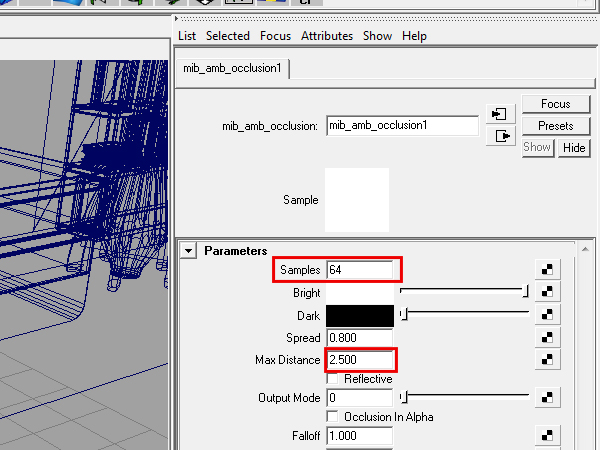The height and width of the screenshot is (450, 600).
Task: Click the Bright color swatch
Action: coord(360,293)
